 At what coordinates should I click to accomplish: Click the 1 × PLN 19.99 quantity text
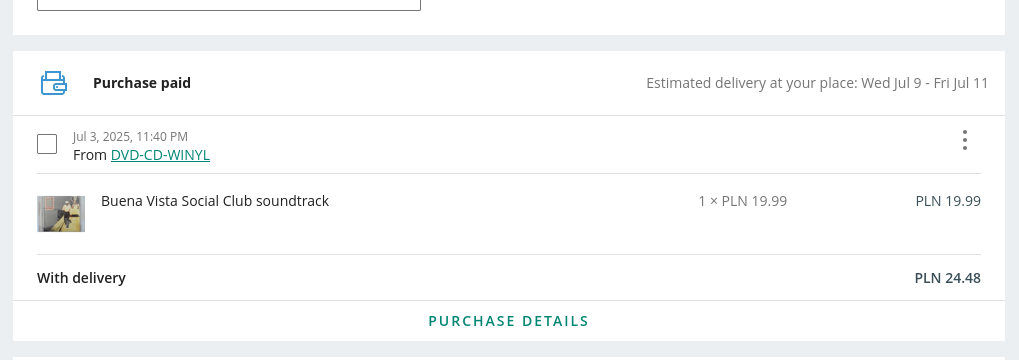pyautogui.click(x=743, y=201)
